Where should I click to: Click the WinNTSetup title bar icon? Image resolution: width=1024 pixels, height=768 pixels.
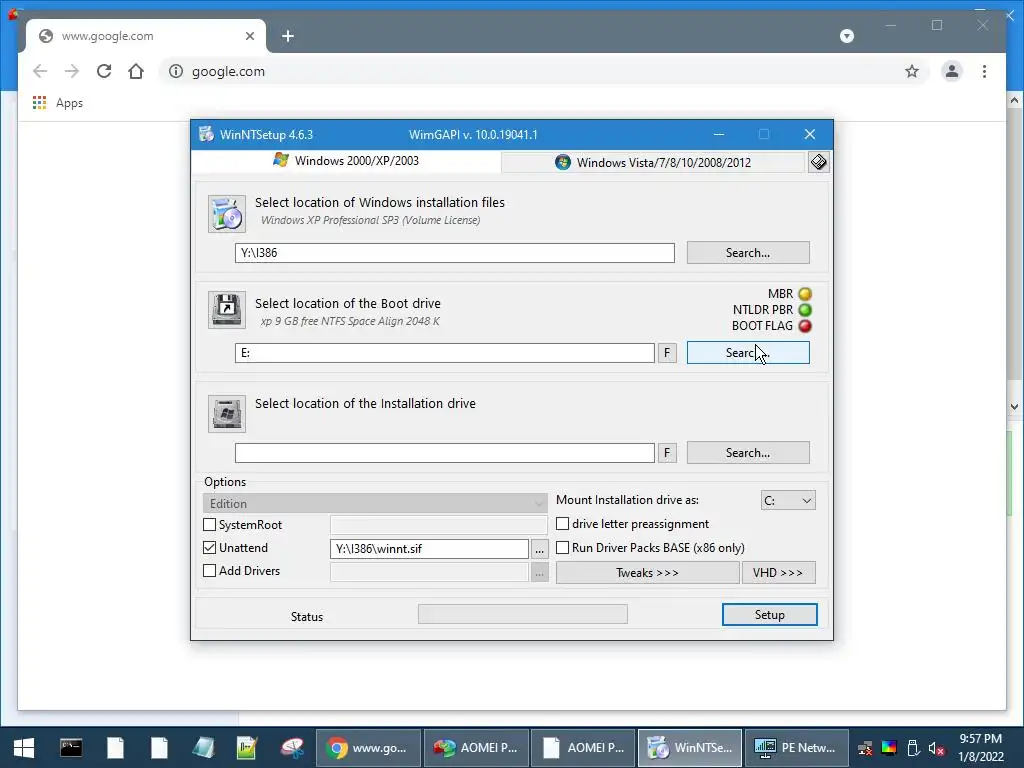[x=206, y=134]
